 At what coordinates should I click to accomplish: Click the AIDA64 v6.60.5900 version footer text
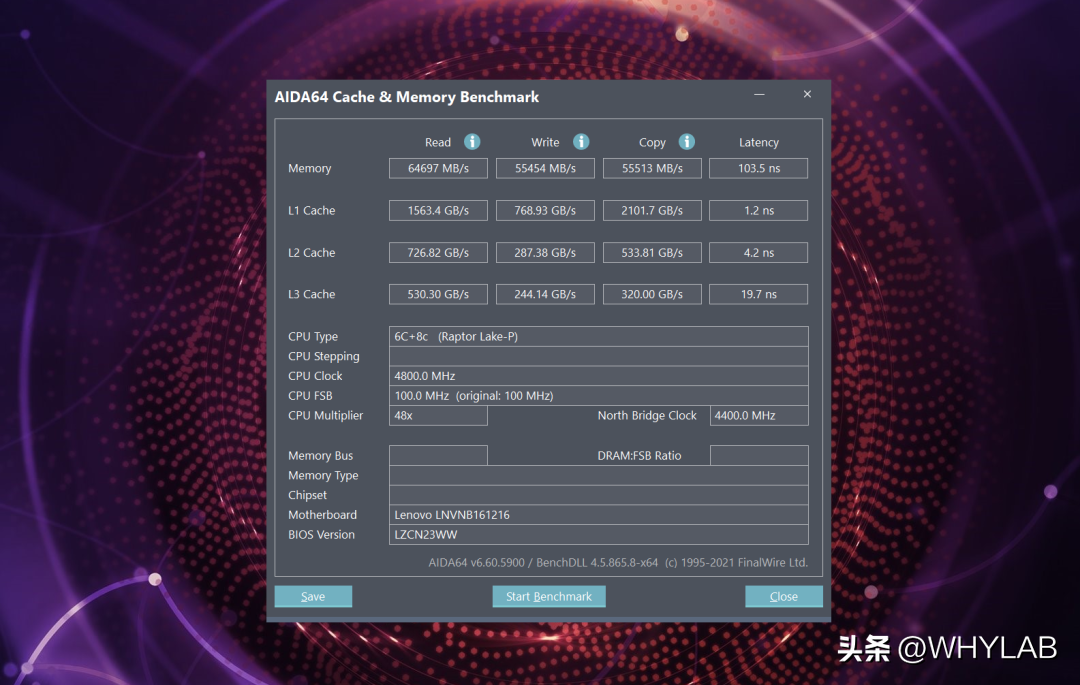618,562
